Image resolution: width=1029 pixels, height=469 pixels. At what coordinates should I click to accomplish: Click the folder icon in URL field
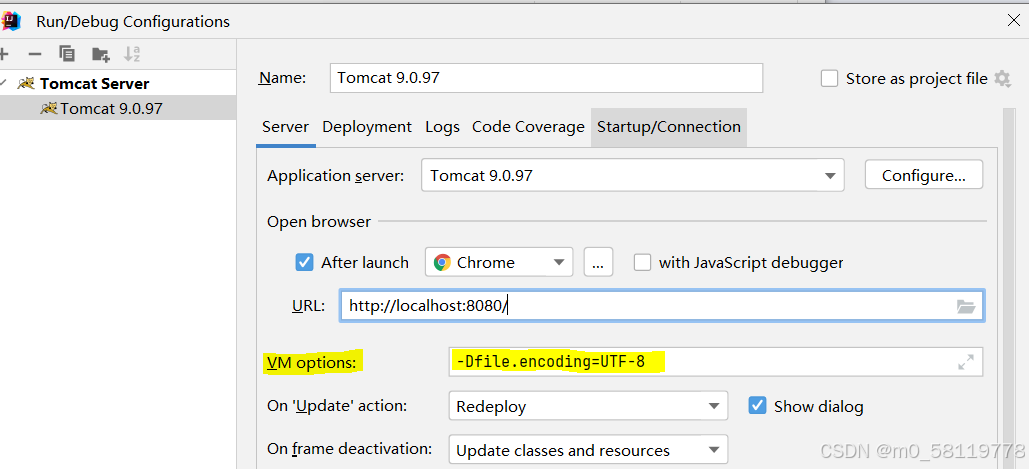pos(965,307)
